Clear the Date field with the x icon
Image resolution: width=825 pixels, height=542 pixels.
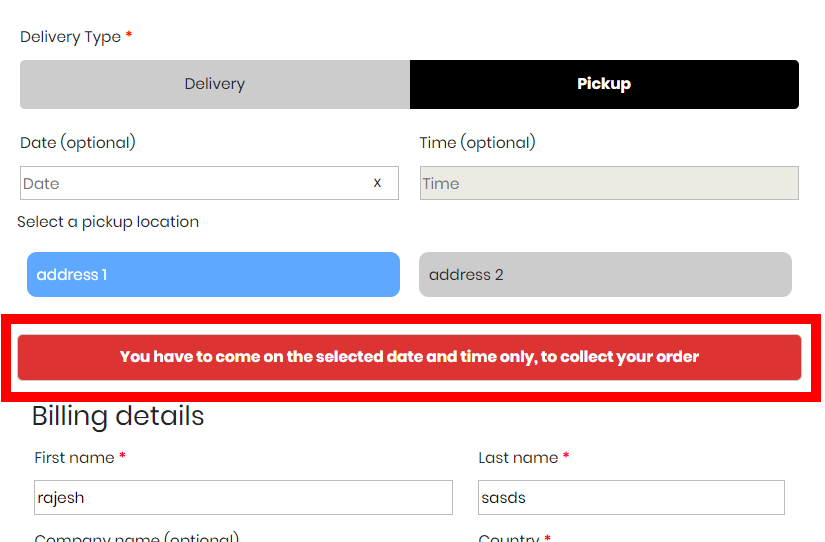coord(377,183)
